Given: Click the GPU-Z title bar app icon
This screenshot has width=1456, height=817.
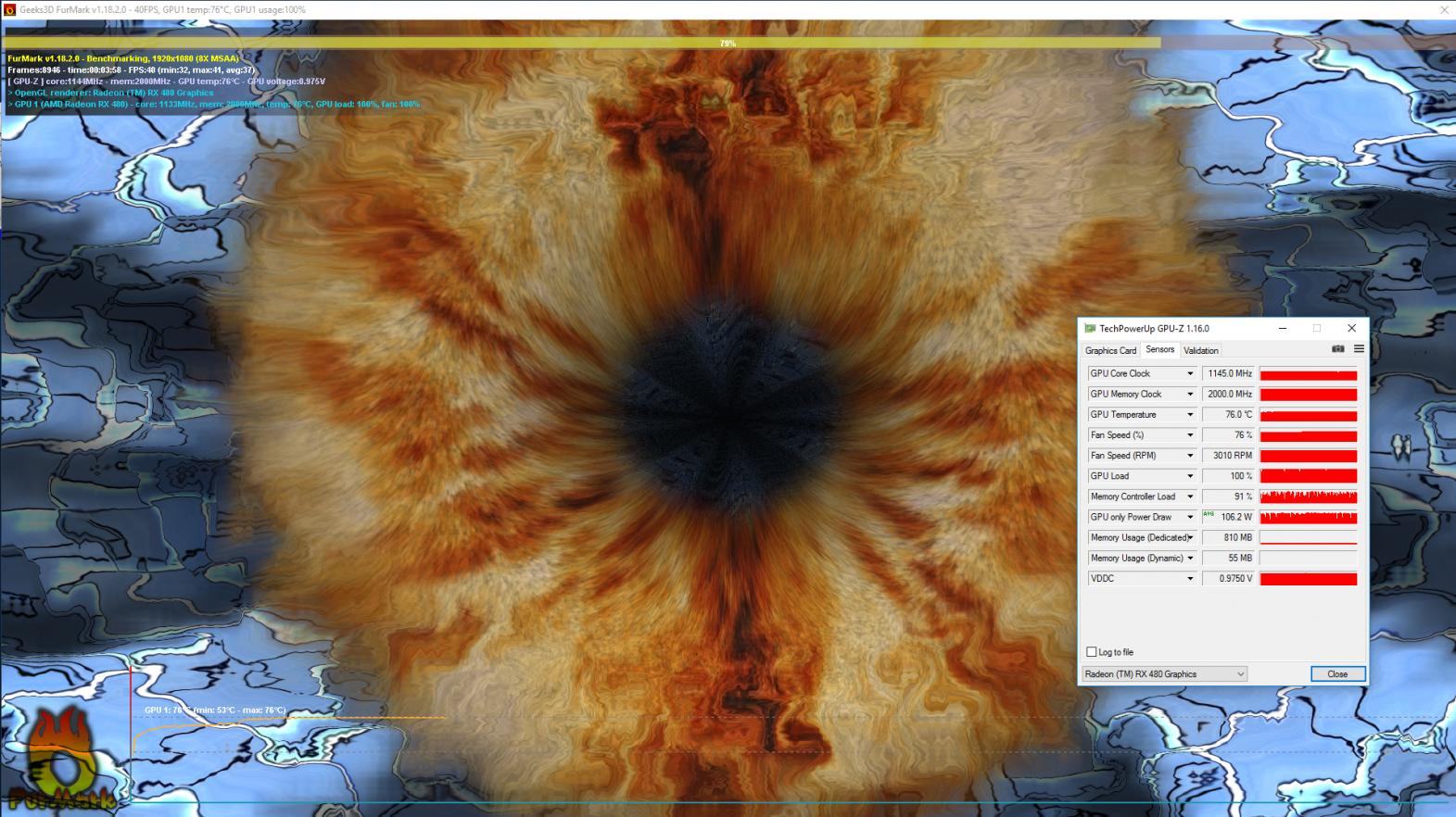Looking at the screenshot, I should pyautogui.click(x=1090, y=328).
